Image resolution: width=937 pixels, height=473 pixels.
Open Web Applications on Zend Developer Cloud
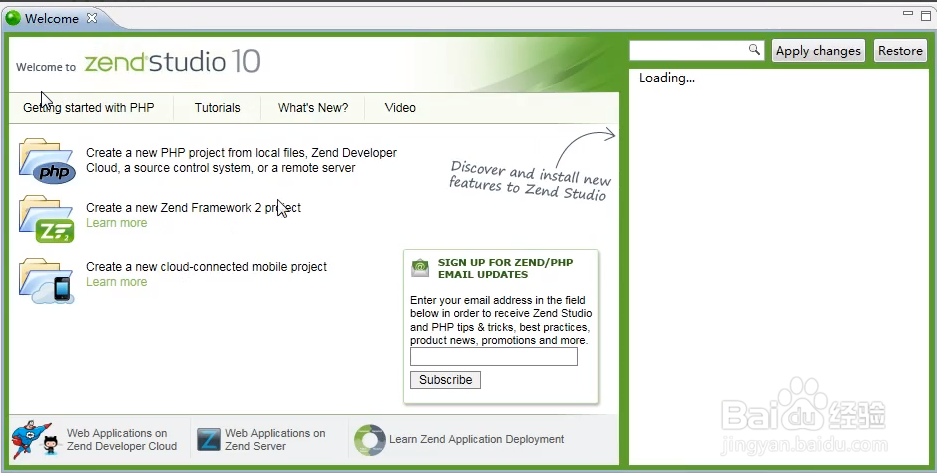click(x=122, y=440)
